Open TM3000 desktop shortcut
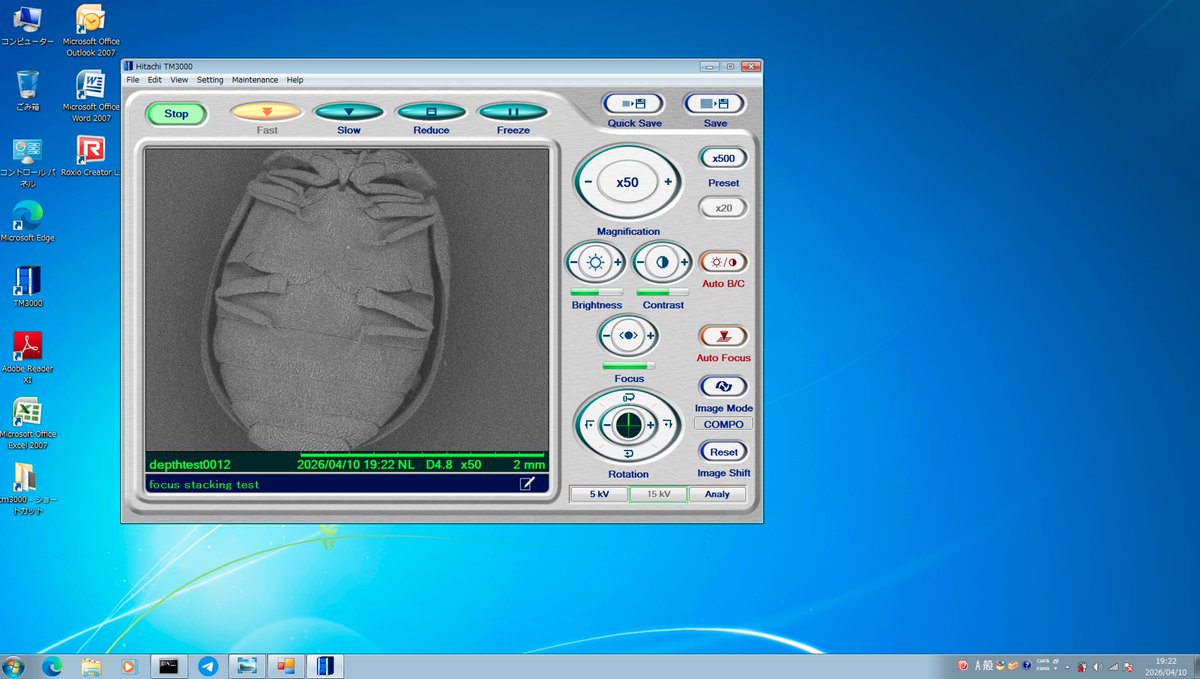The image size is (1200, 679). (x=28, y=287)
